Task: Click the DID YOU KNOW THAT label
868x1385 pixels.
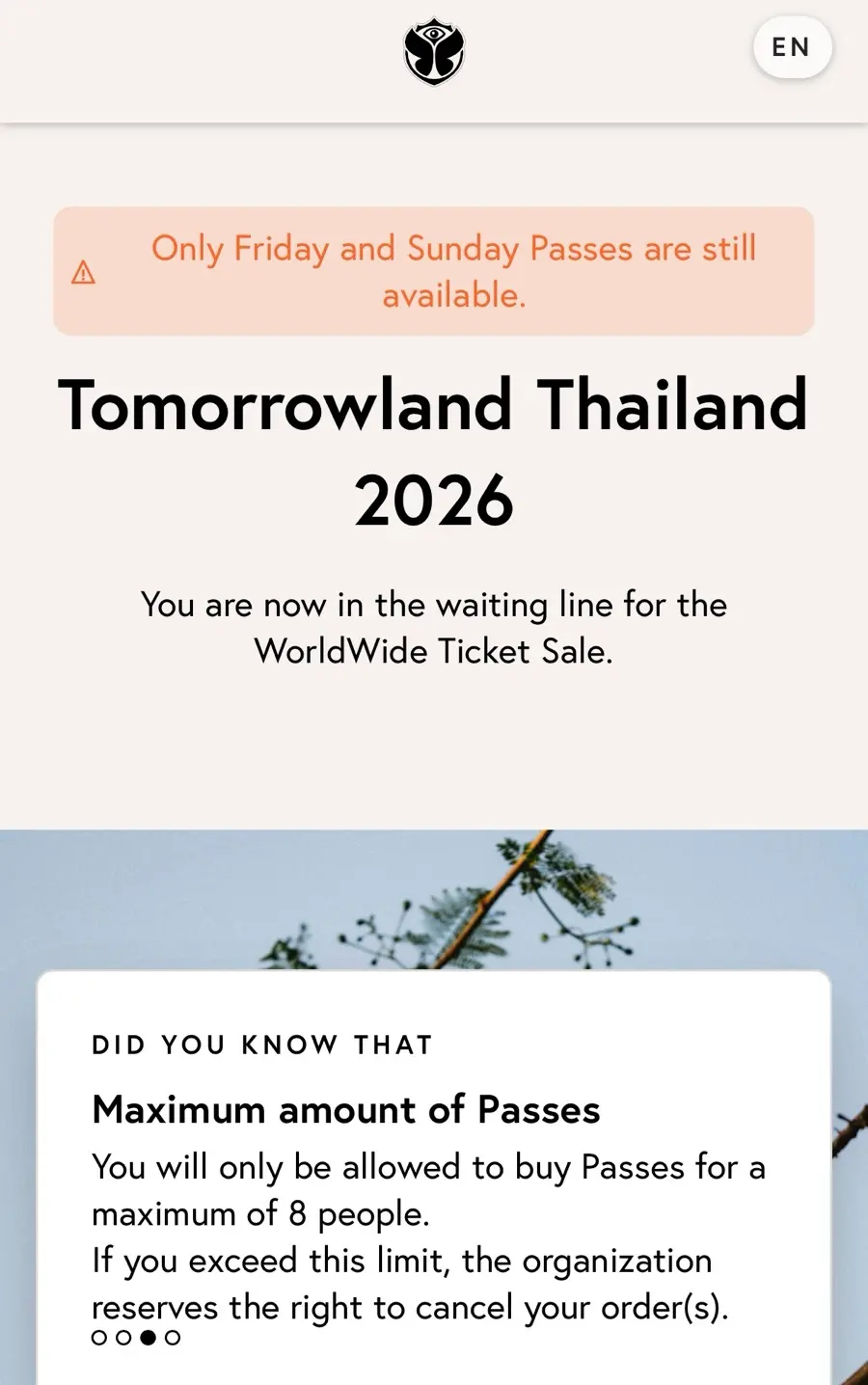Action: point(262,1045)
